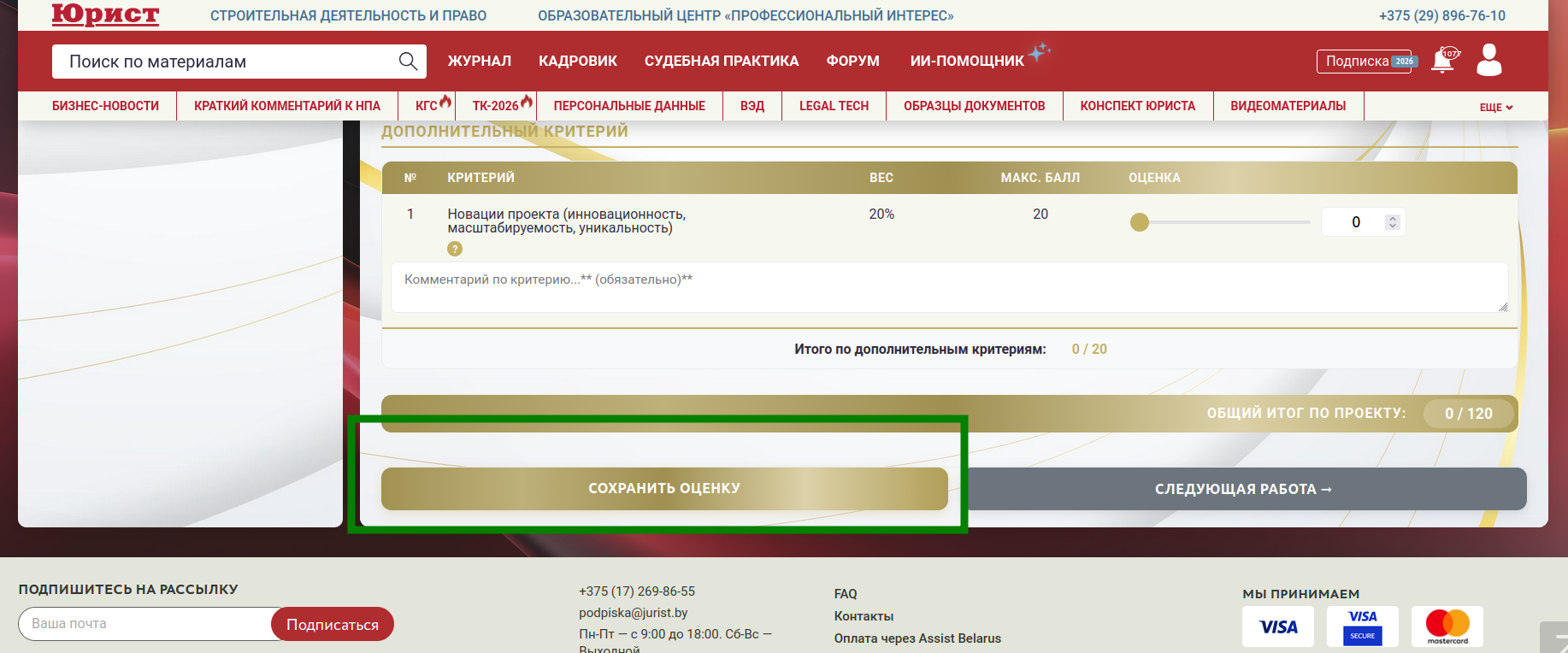1568x653 pixels.
Task: Open the user profile icon
Action: pyautogui.click(x=1489, y=61)
